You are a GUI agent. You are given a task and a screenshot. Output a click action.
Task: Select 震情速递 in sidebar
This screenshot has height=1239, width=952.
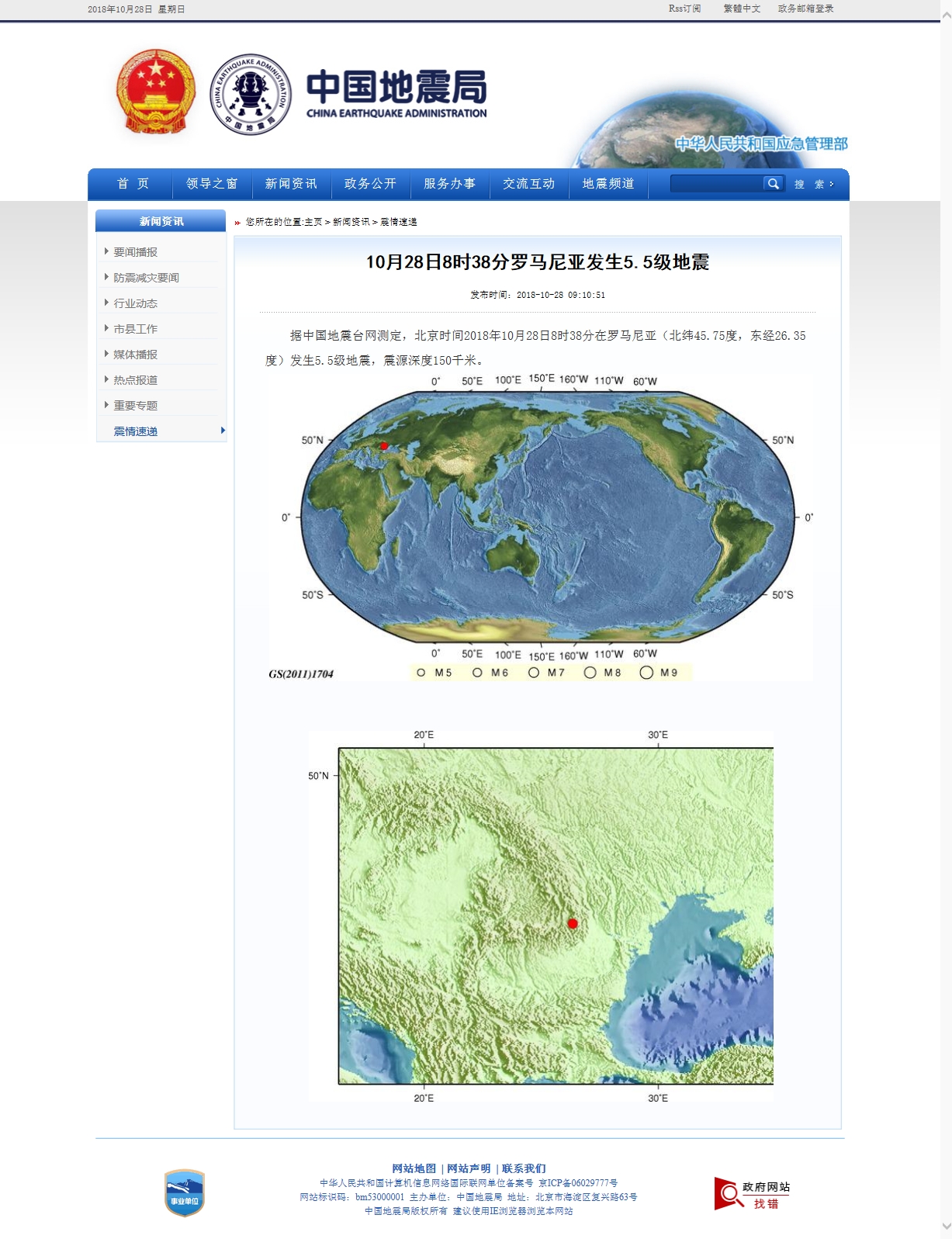click(135, 431)
